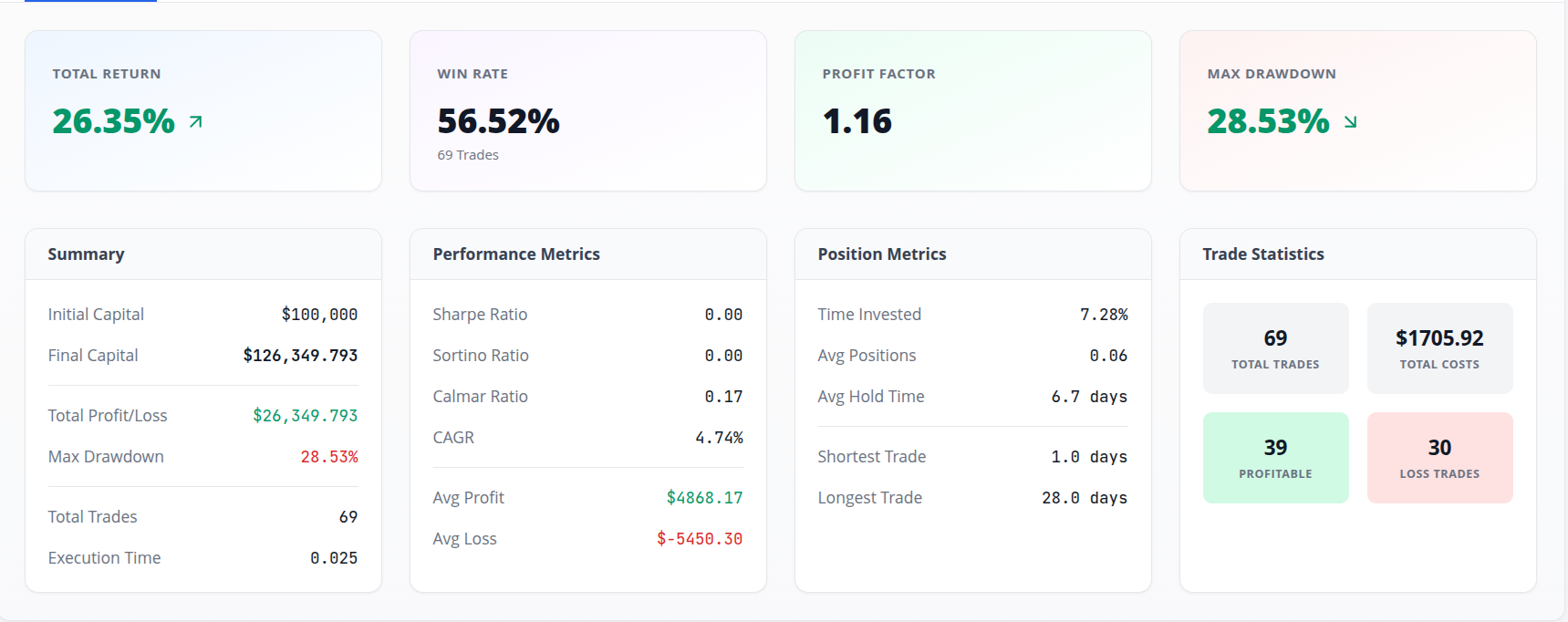
Task: Click the Sharpe Ratio label
Action: point(480,315)
